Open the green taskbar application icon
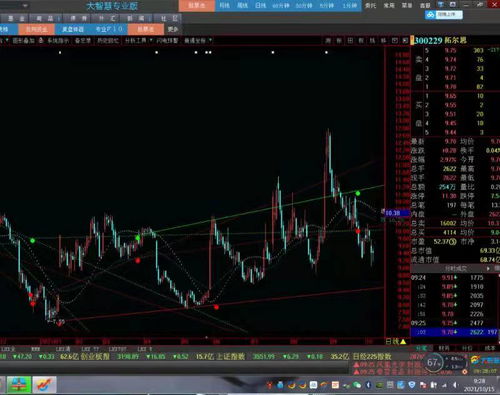500x395 pixels. [x=19, y=385]
